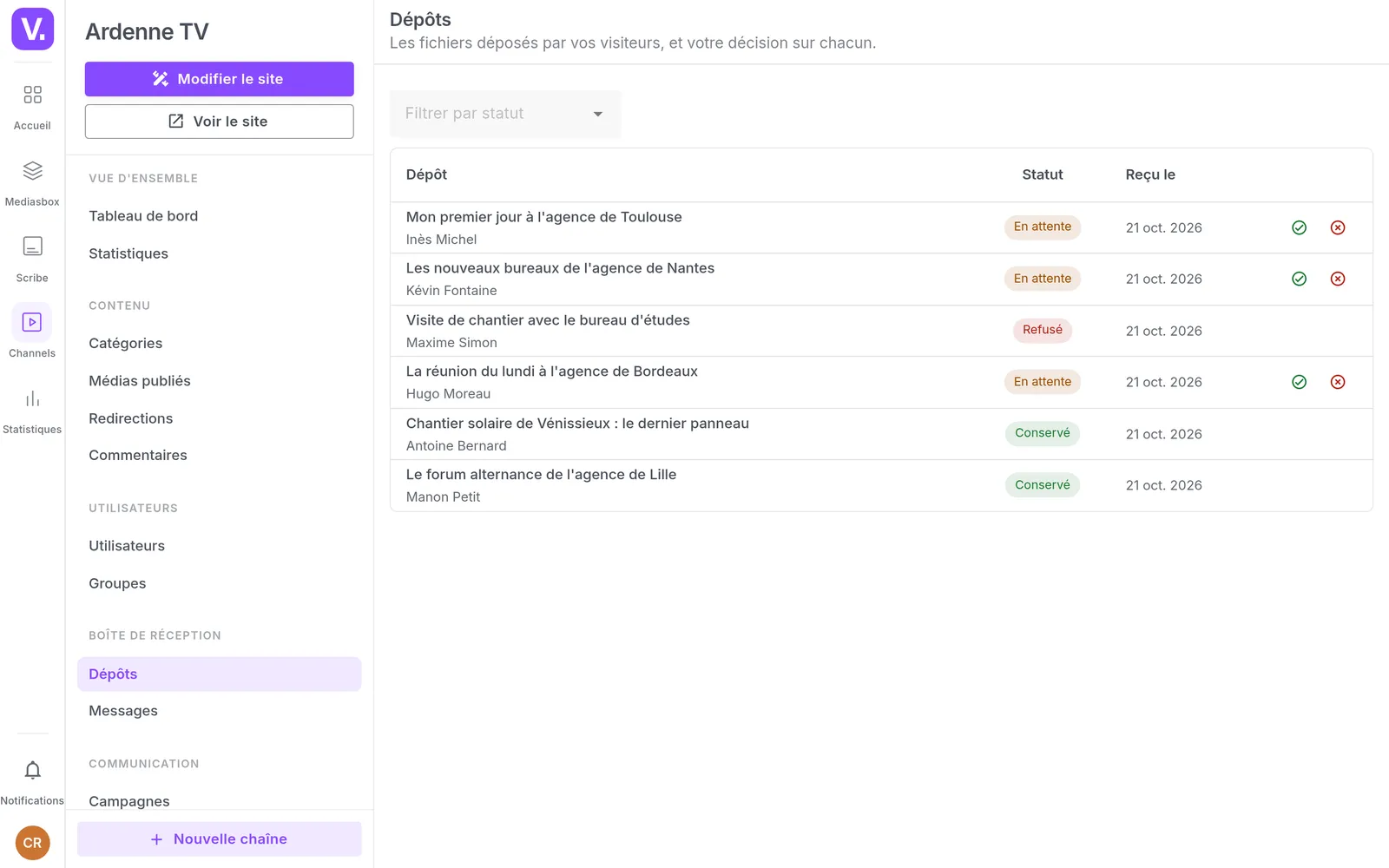Open the Groupes menu item
This screenshot has width=1389, height=868.
click(117, 583)
